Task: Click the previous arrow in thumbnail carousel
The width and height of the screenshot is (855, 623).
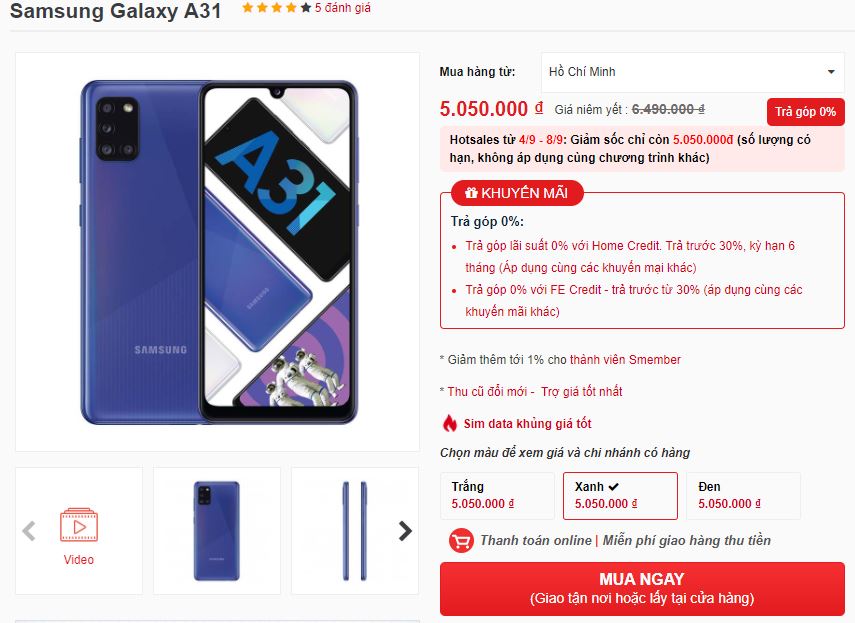Action: [29, 530]
